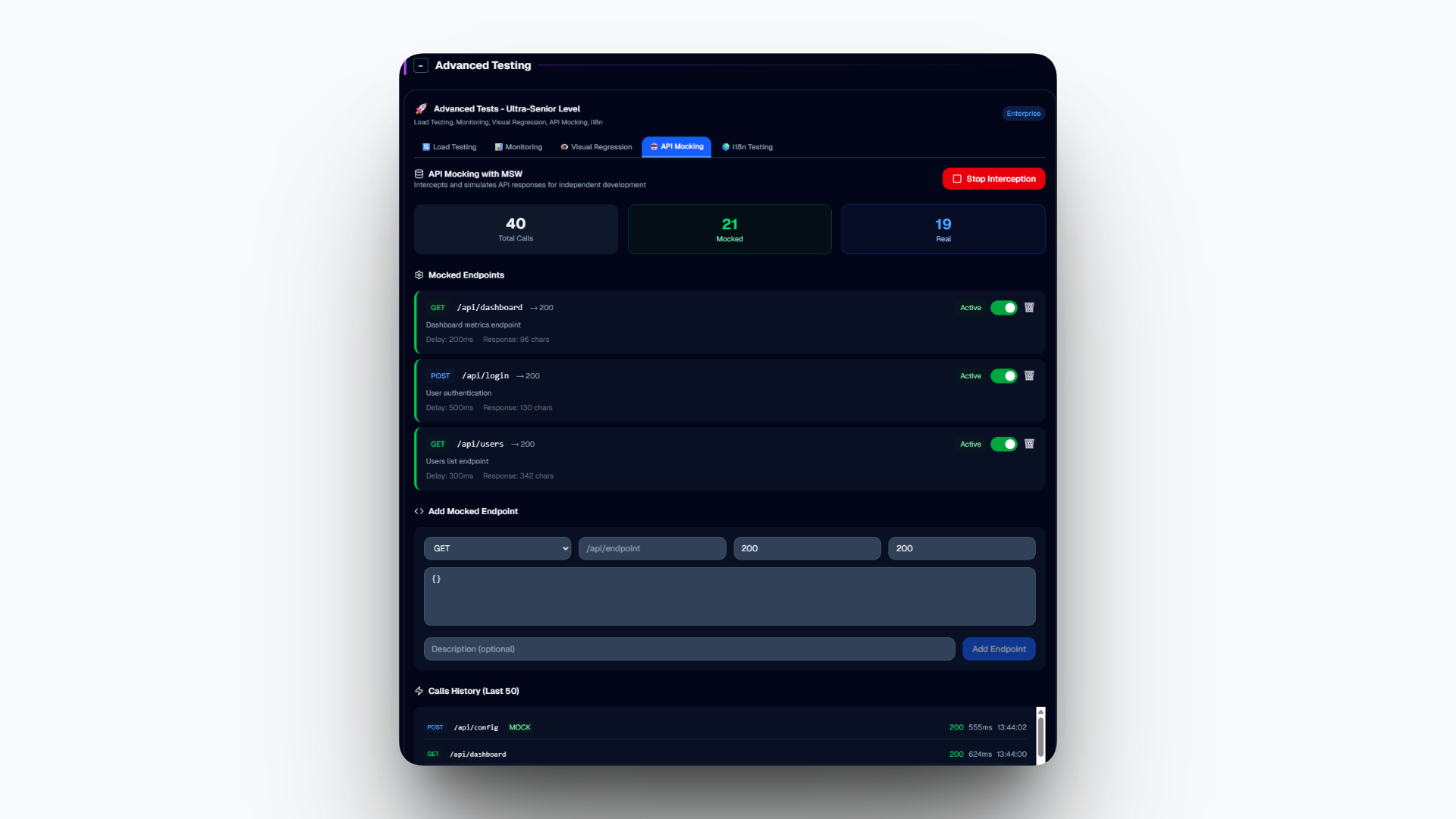Click the database icon near API Mocking with MSW

click(419, 174)
